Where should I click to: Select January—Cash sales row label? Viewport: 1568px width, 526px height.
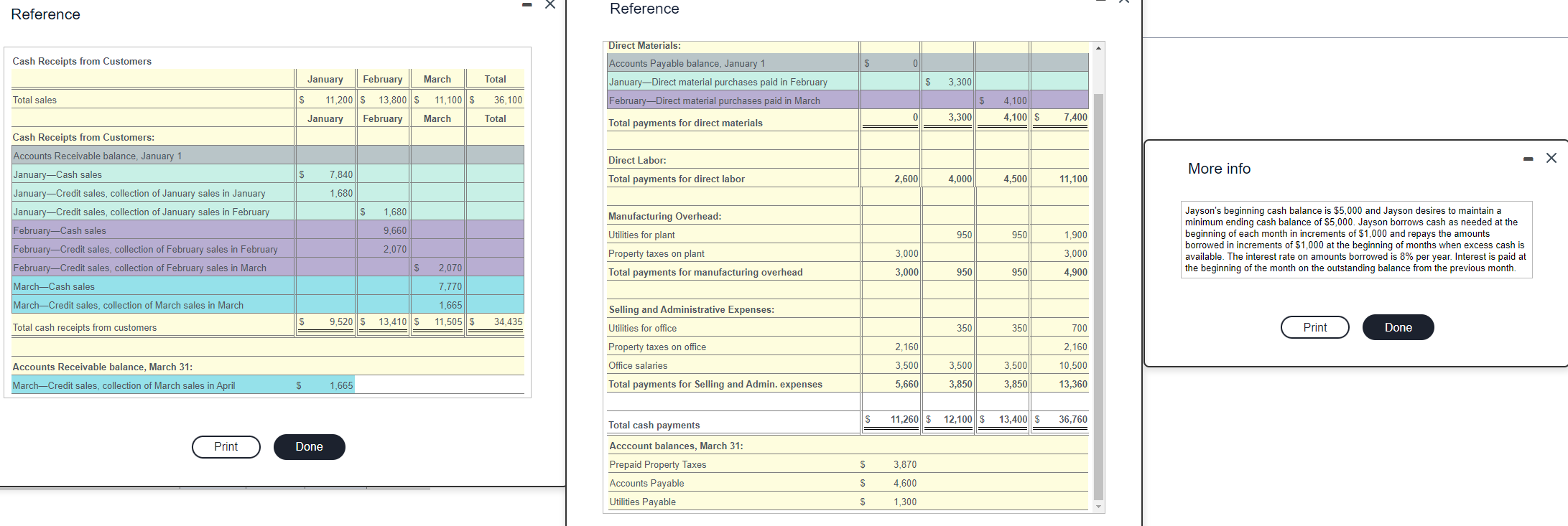pyautogui.click(x=57, y=174)
